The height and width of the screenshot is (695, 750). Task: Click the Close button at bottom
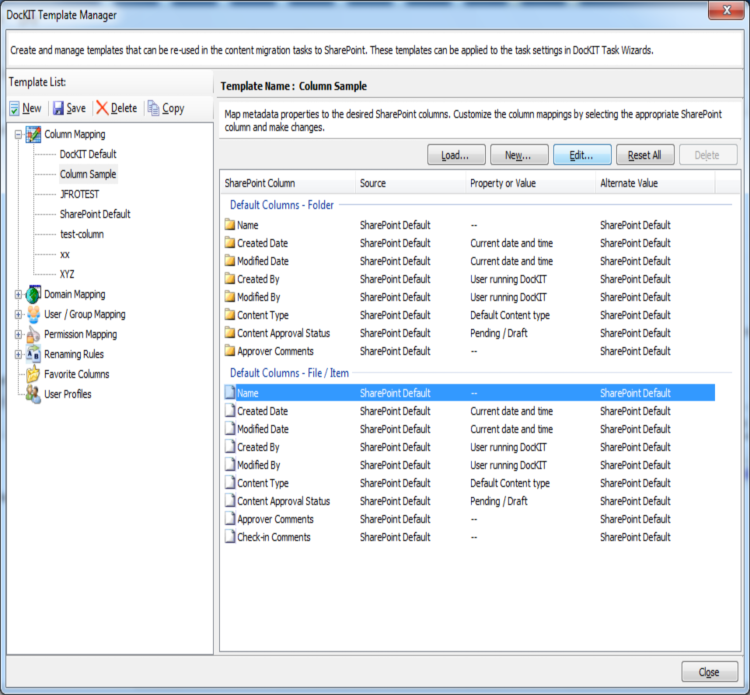[709, 672]
